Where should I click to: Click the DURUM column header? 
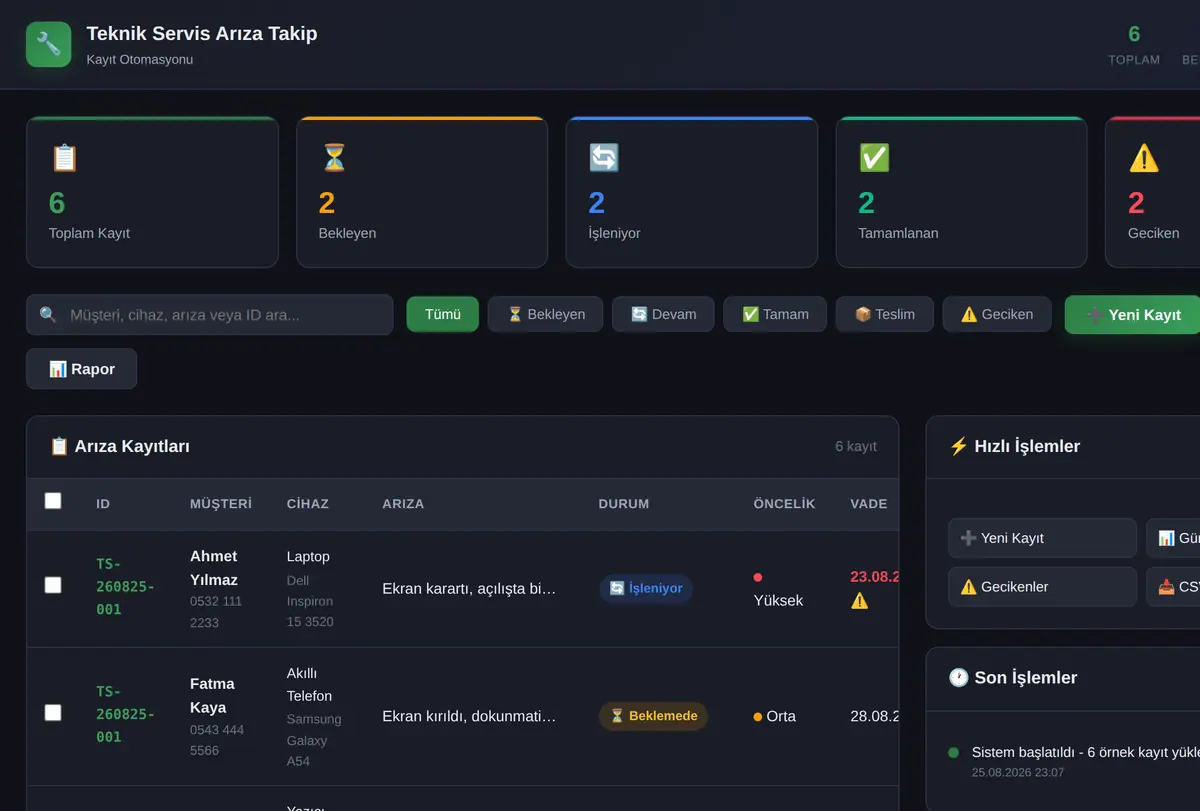pos(624,504)
